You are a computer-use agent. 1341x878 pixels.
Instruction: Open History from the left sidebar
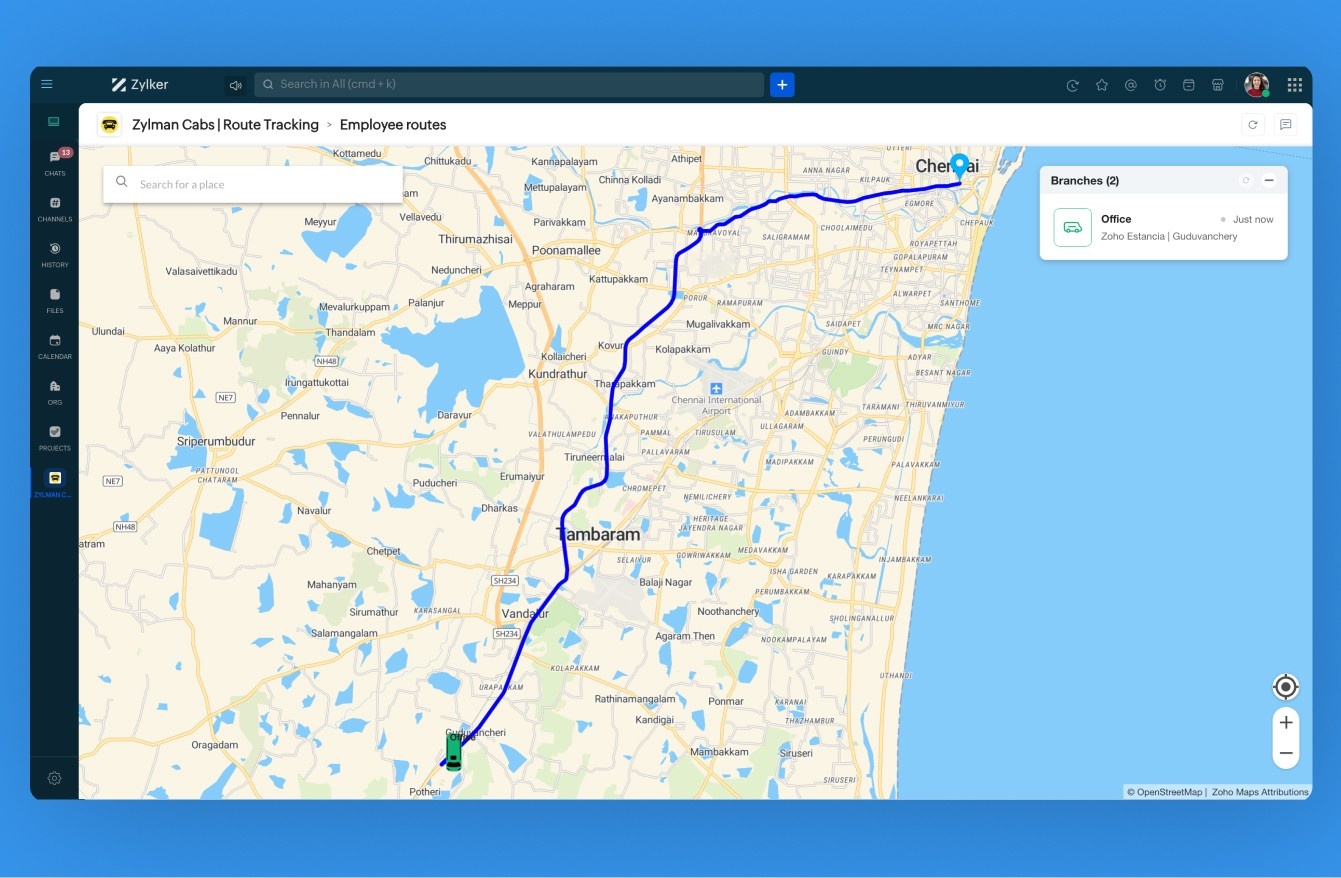pos(54,250)
